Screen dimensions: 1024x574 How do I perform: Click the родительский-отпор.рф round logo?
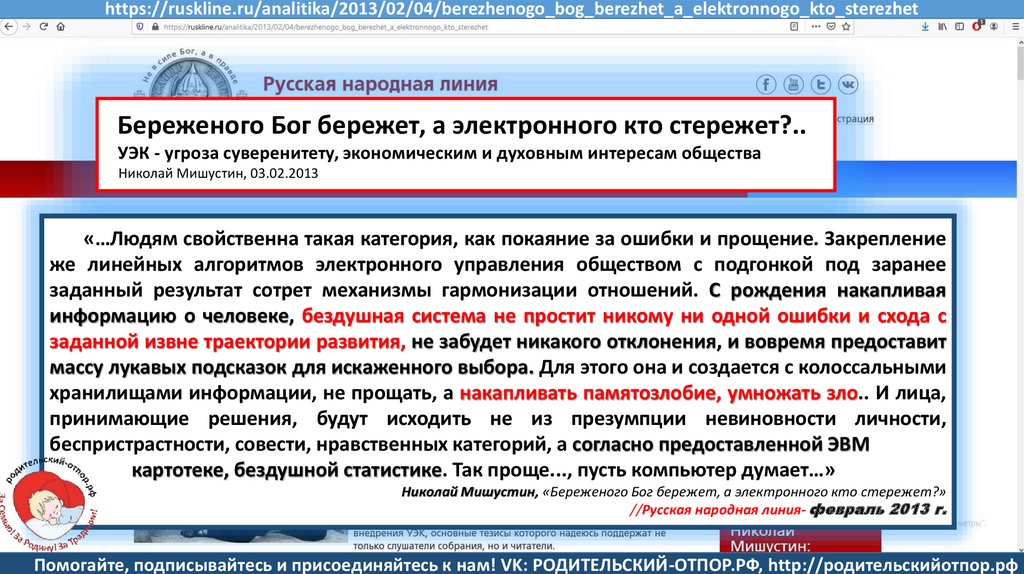[50, 503]
